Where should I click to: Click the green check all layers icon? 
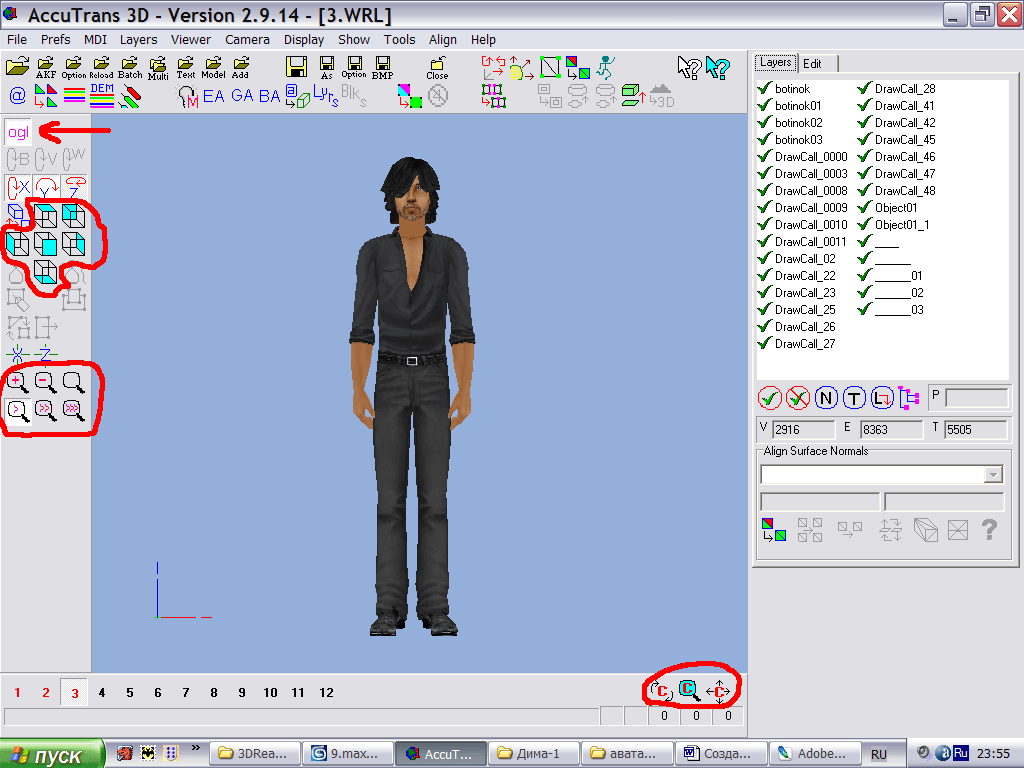click(x=770, y=398)
